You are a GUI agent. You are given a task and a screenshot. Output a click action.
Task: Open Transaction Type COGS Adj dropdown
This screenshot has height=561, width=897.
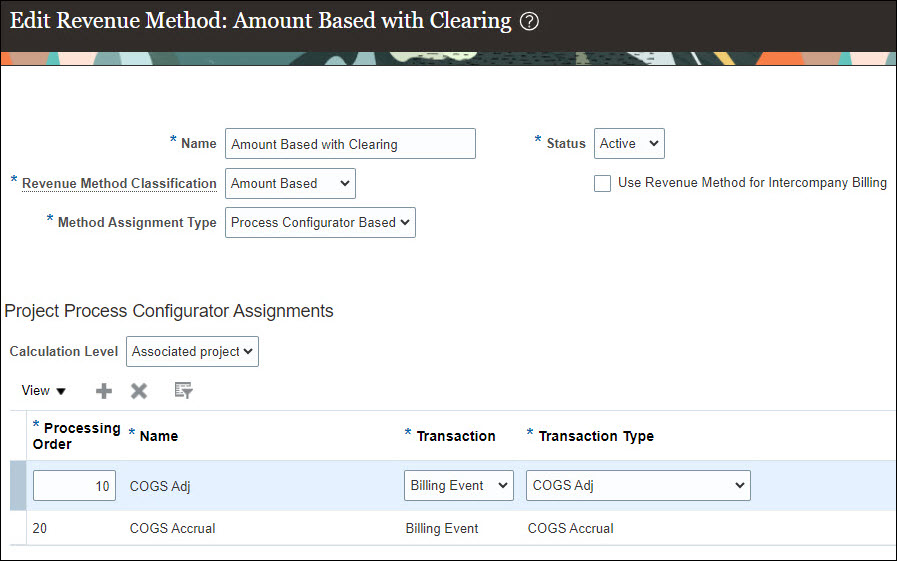[x=638, y=486]
